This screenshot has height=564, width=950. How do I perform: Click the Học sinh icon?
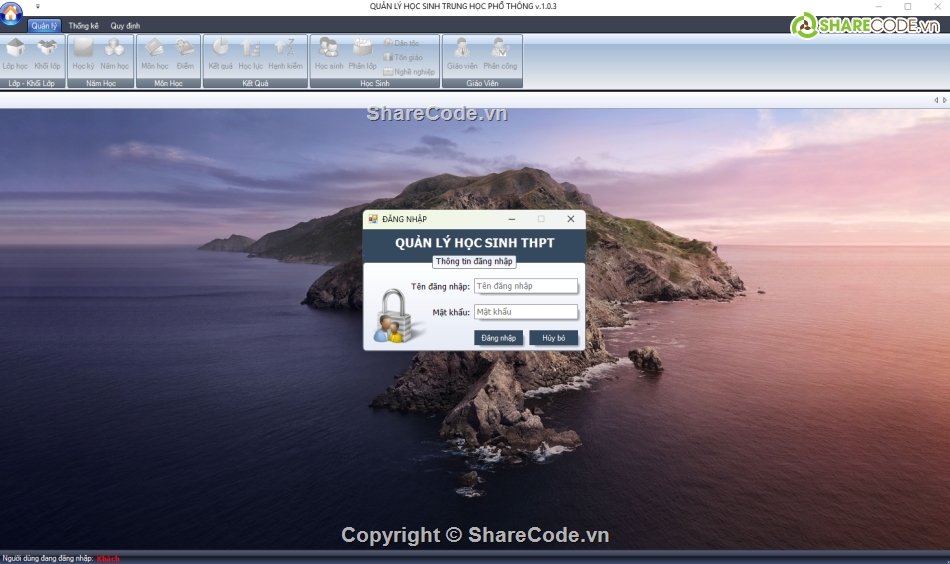pyautogui.click(x=329, y=53)
